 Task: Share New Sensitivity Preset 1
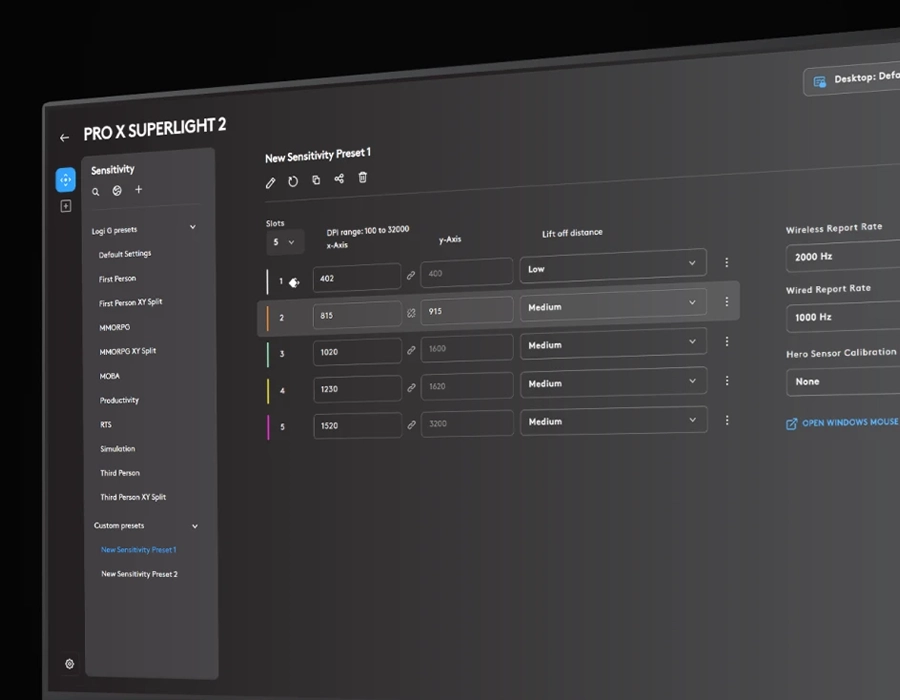point(339,178)
